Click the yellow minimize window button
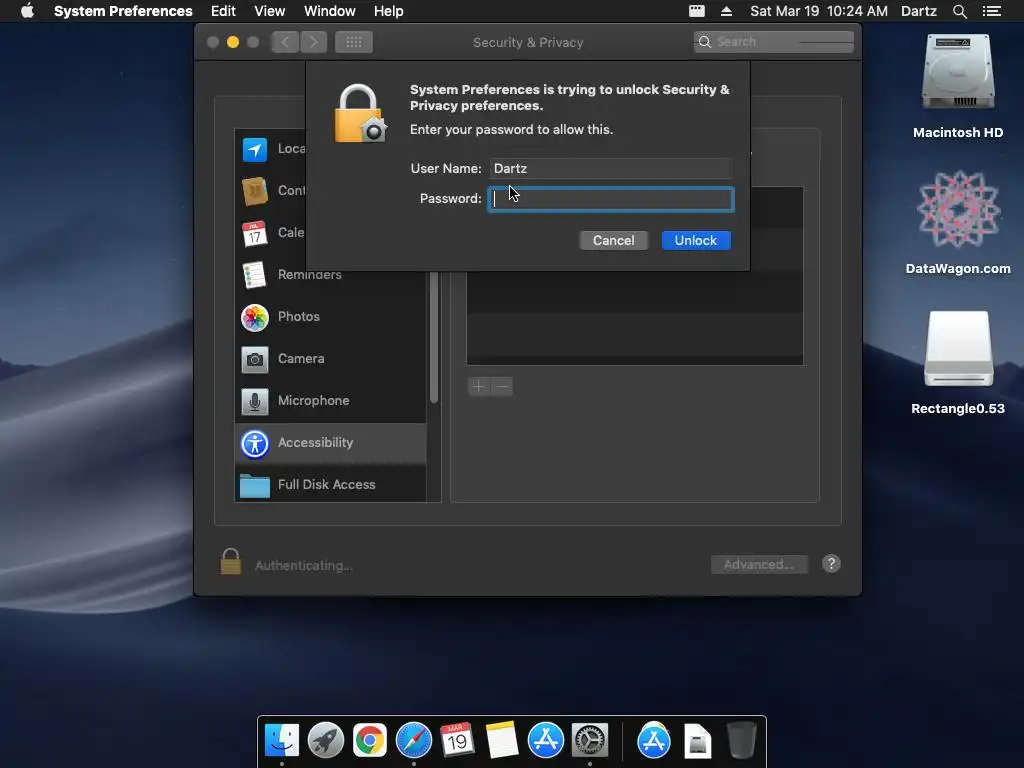 (232, 42)
